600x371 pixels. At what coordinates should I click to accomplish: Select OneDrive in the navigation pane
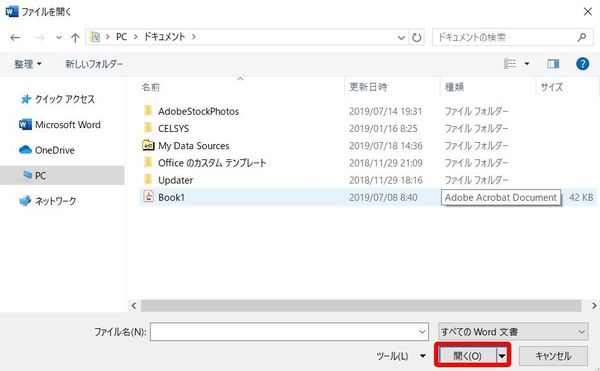point(47,150)
